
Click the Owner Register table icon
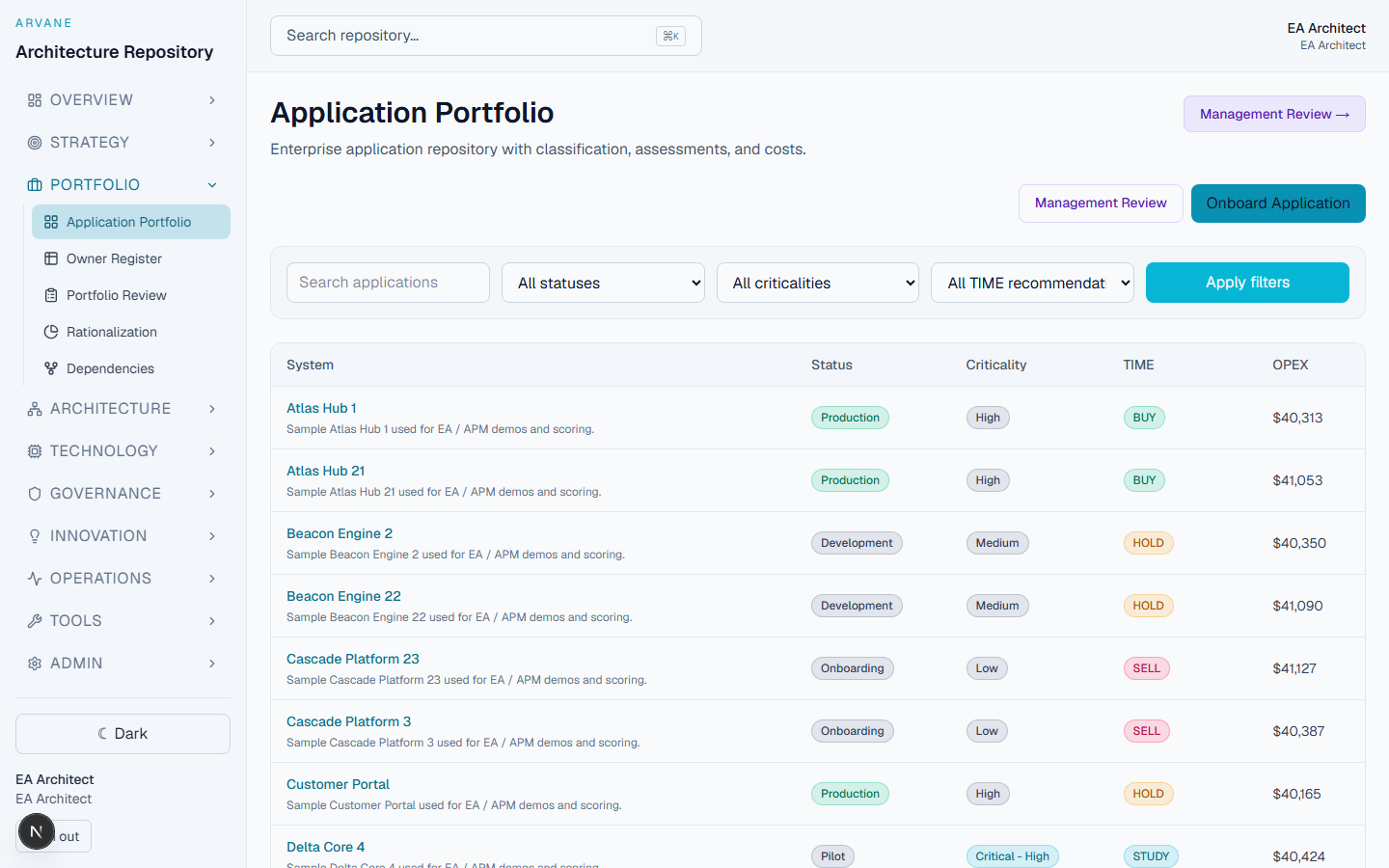pos(51,258)
